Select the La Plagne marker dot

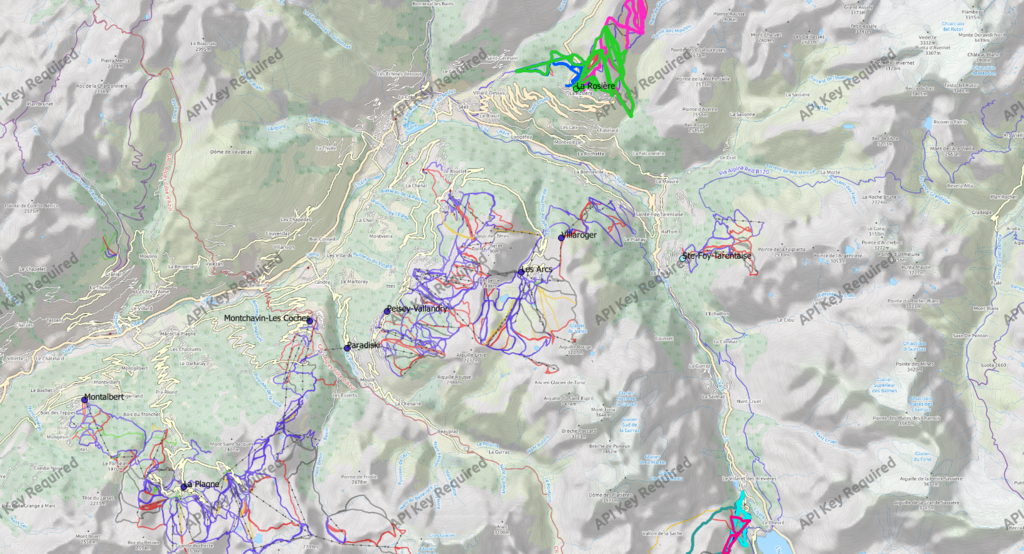pyautogui.click(x=185, y=486)
